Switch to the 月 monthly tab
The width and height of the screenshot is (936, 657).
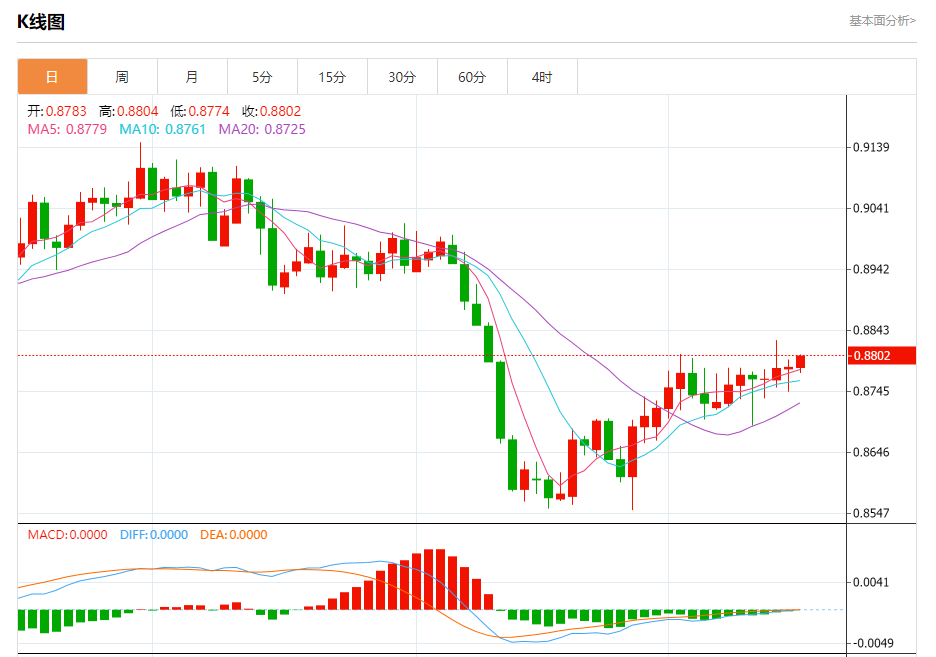(x=192, y=76)
